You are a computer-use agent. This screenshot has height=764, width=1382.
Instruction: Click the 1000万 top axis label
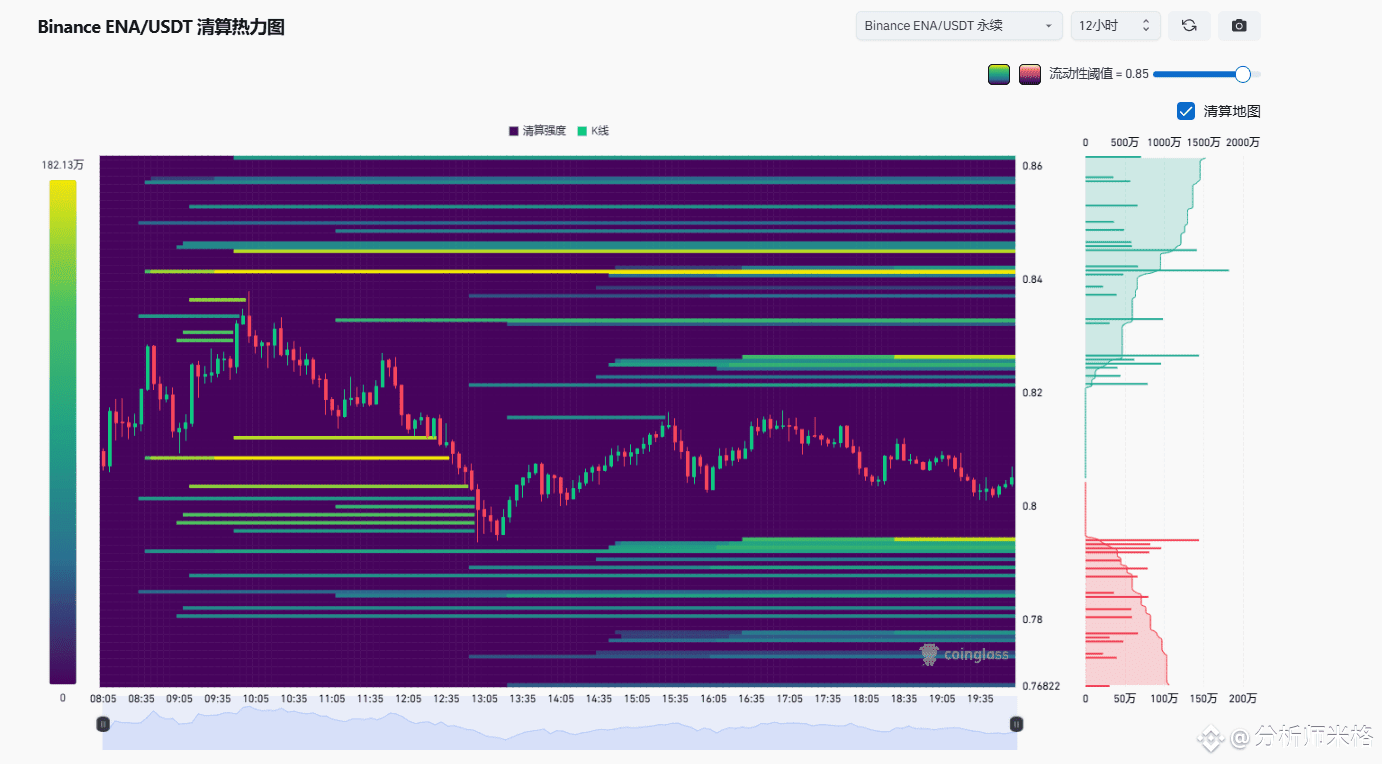(1164, 143)
